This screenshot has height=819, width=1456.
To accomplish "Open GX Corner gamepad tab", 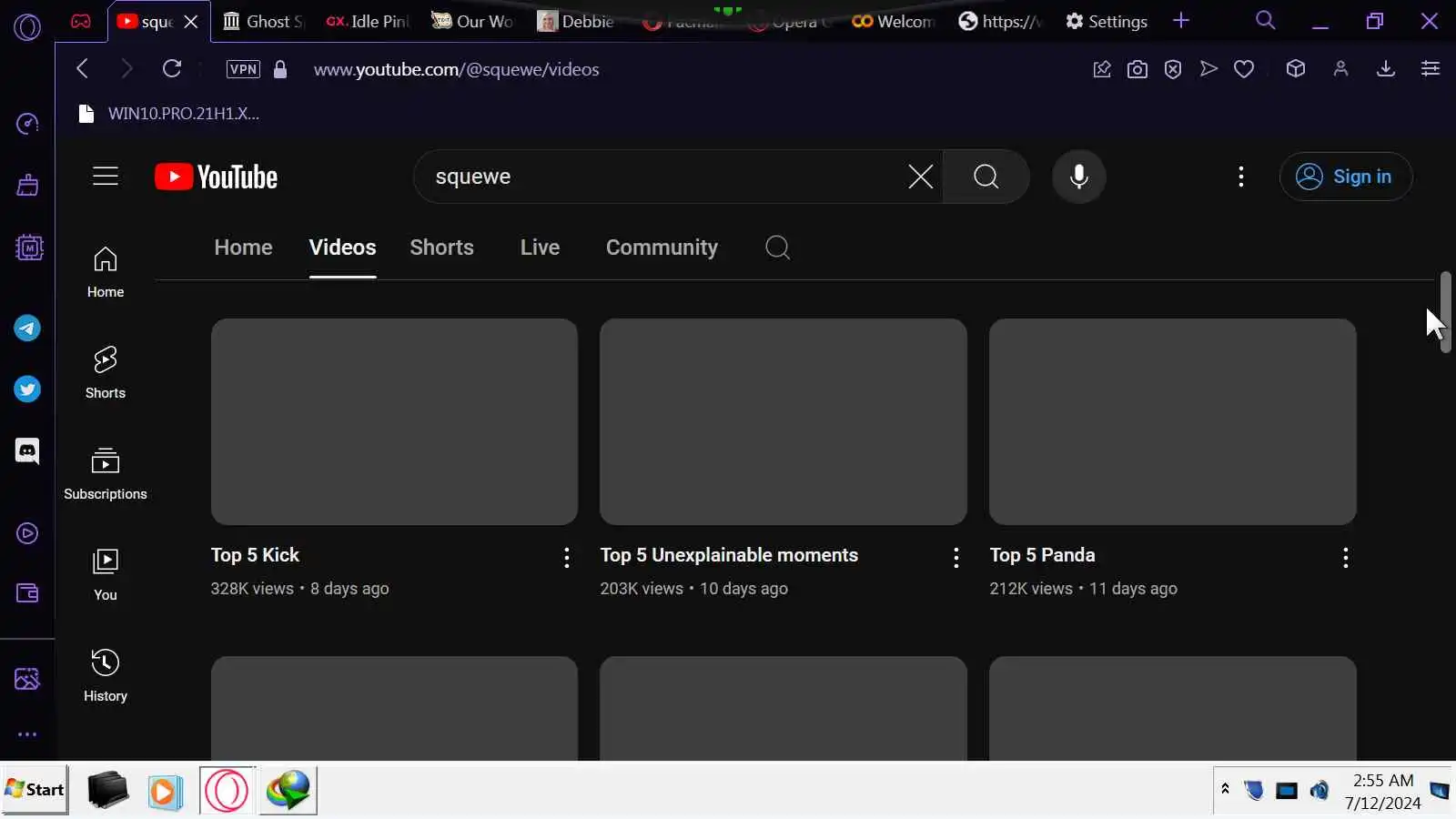I will [x=81, y=21].
